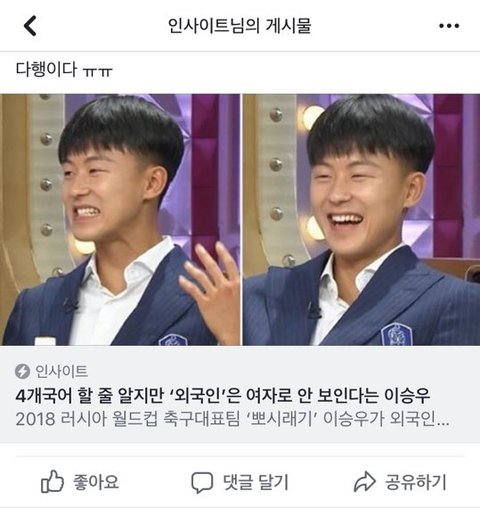Open the article headline about 이승우

click(x=223, y=395)
